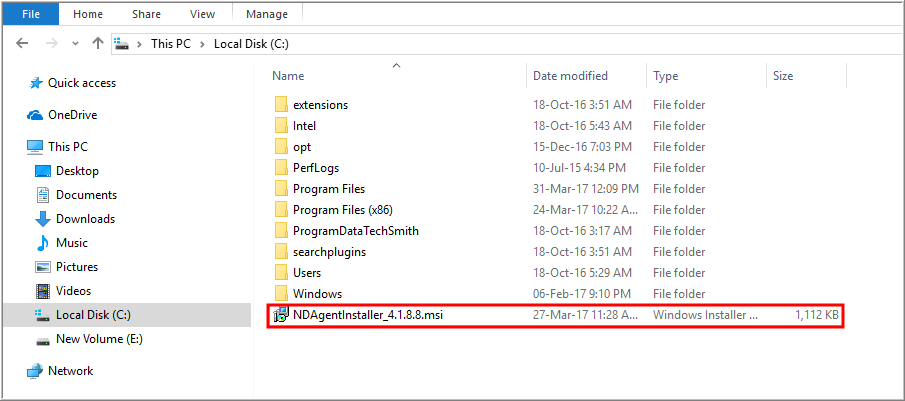Click the ProgramDataTechSmith folder icon
Viewport: 905px width, 401px height.
coord(281,231)
